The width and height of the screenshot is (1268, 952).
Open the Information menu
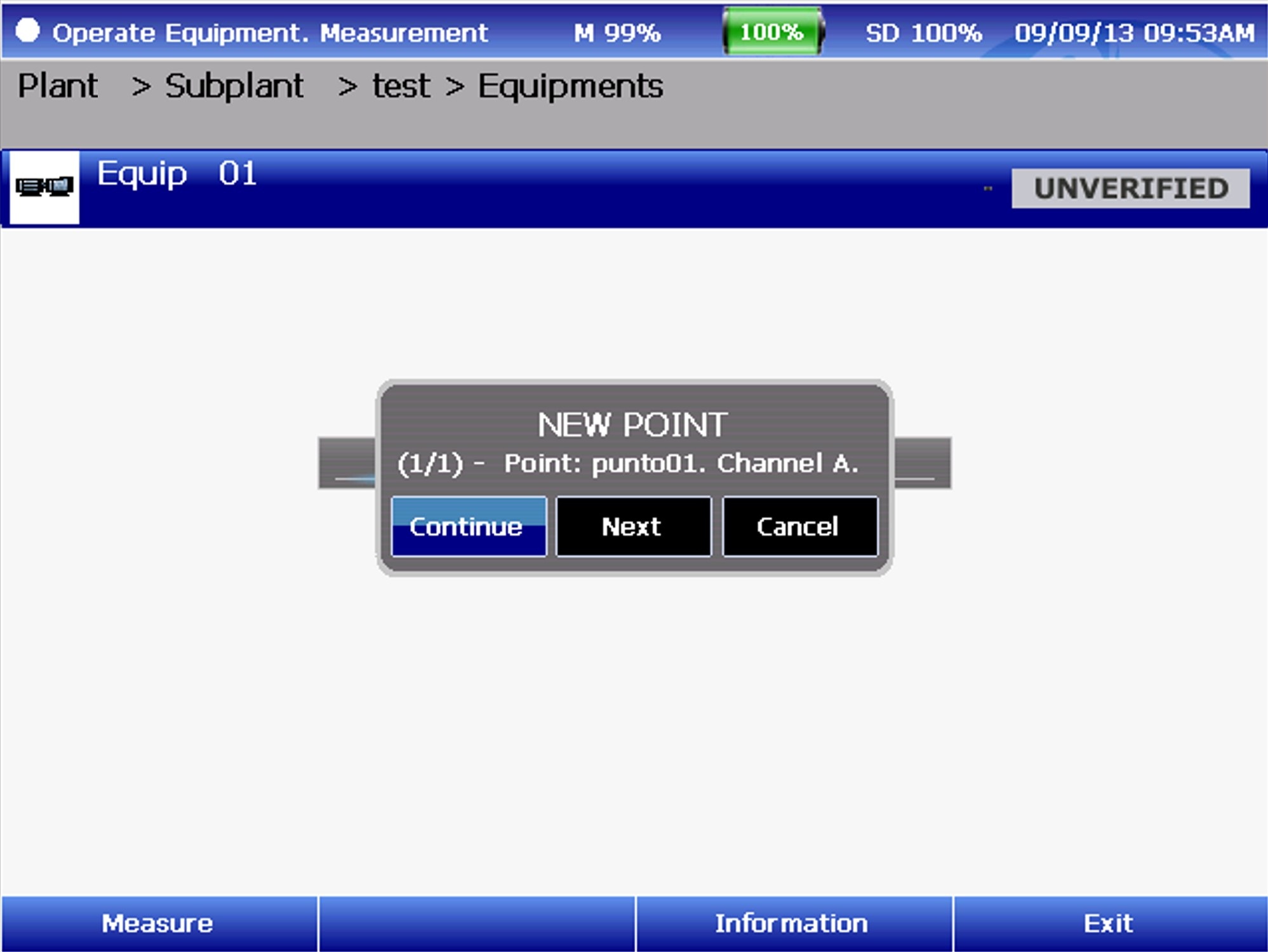point(789,923)
